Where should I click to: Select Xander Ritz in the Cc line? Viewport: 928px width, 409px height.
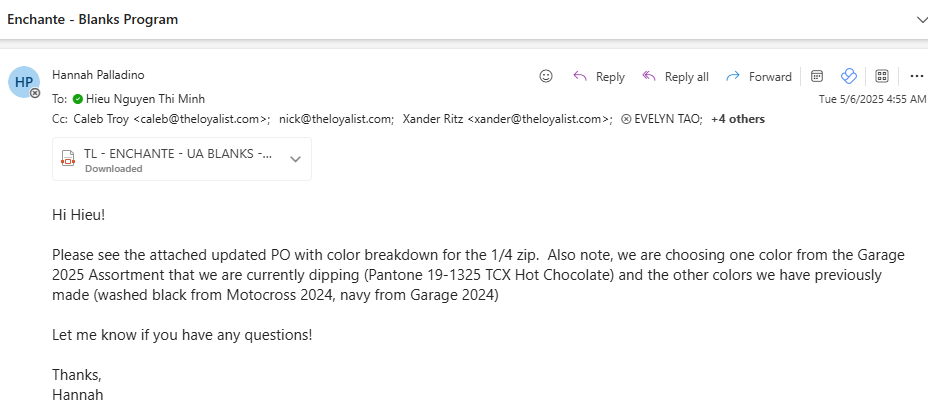tap(507, 119)
